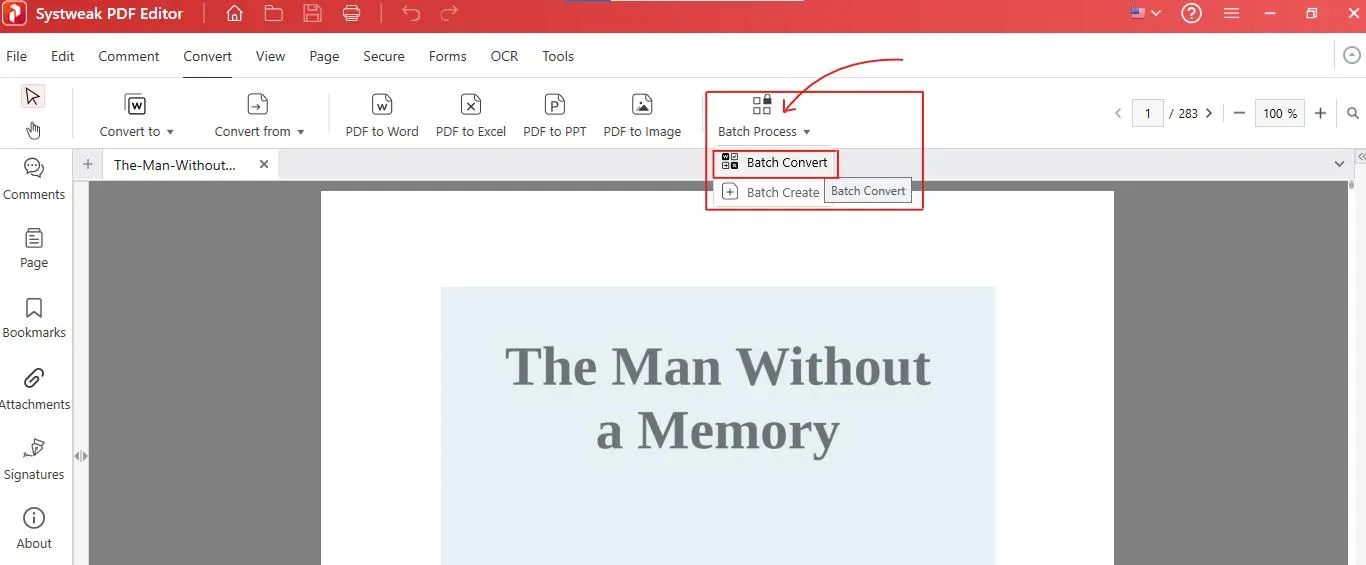Activate the arrow select tool
This screenshot has width=1366, height=565.
coord(33,97)
